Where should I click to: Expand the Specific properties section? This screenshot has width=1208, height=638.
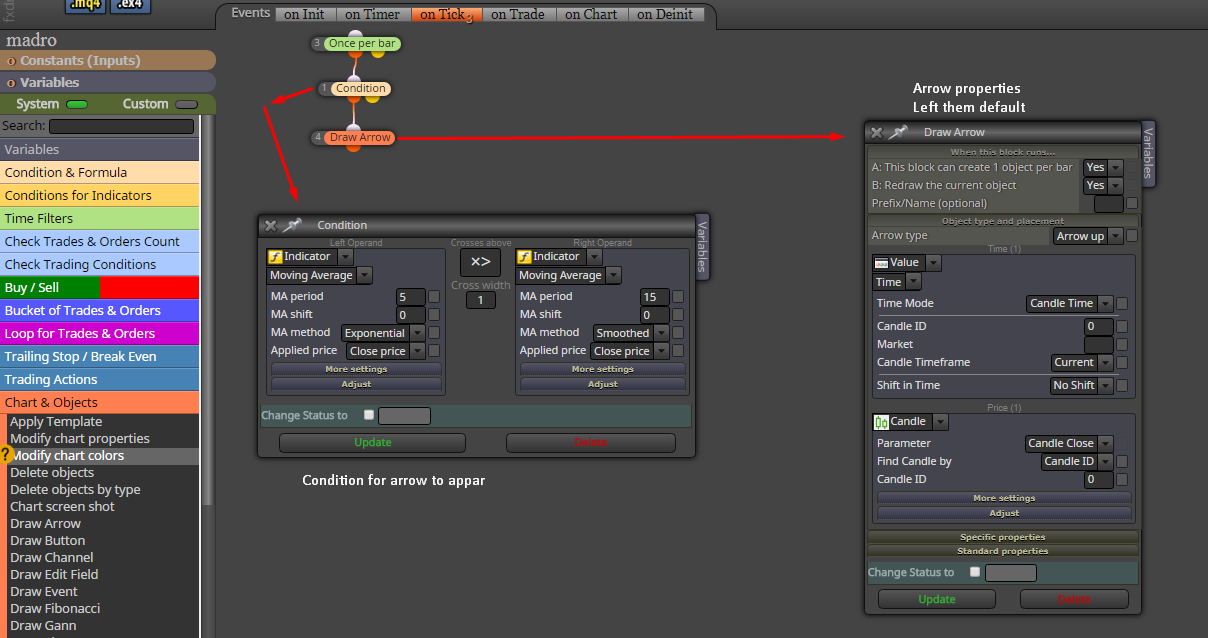click(1003, 537)
